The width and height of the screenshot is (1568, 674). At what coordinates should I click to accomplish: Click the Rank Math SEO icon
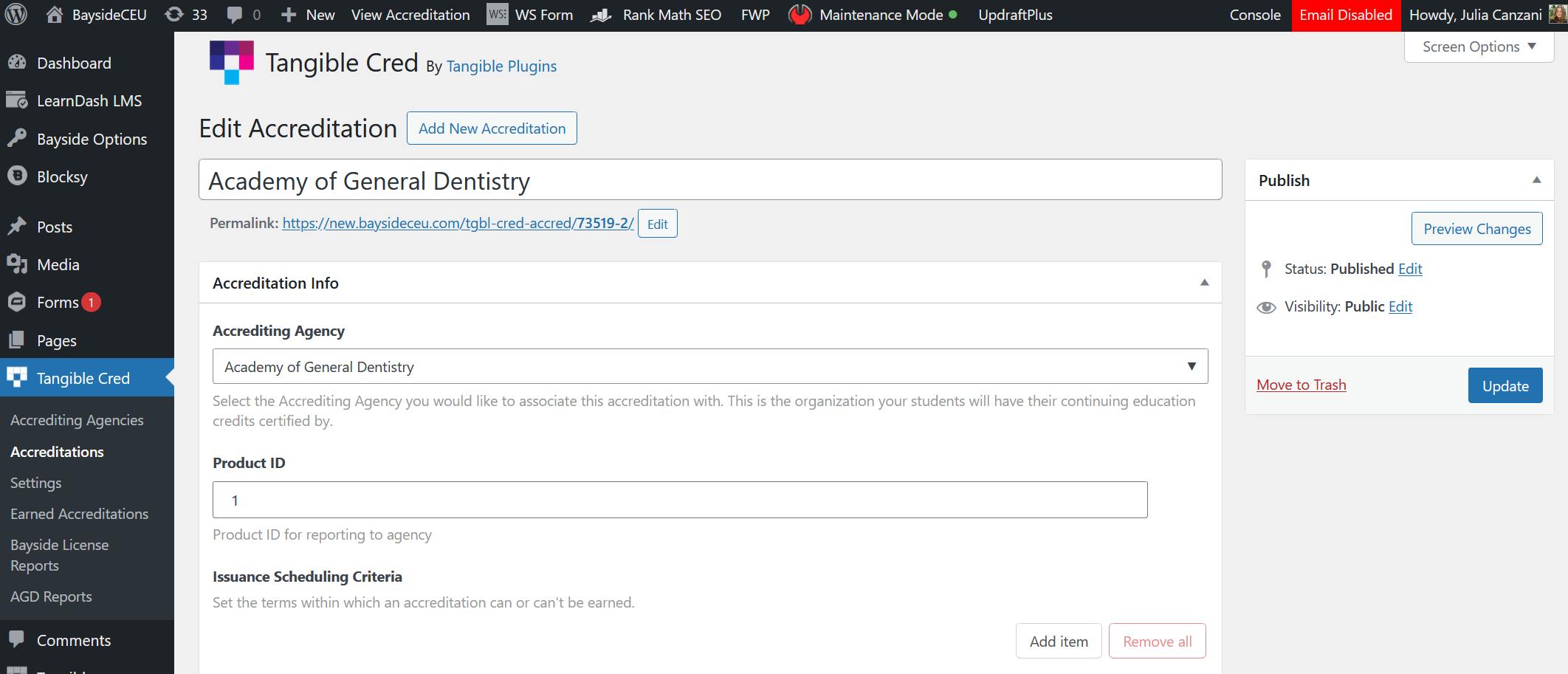[602, 15]
